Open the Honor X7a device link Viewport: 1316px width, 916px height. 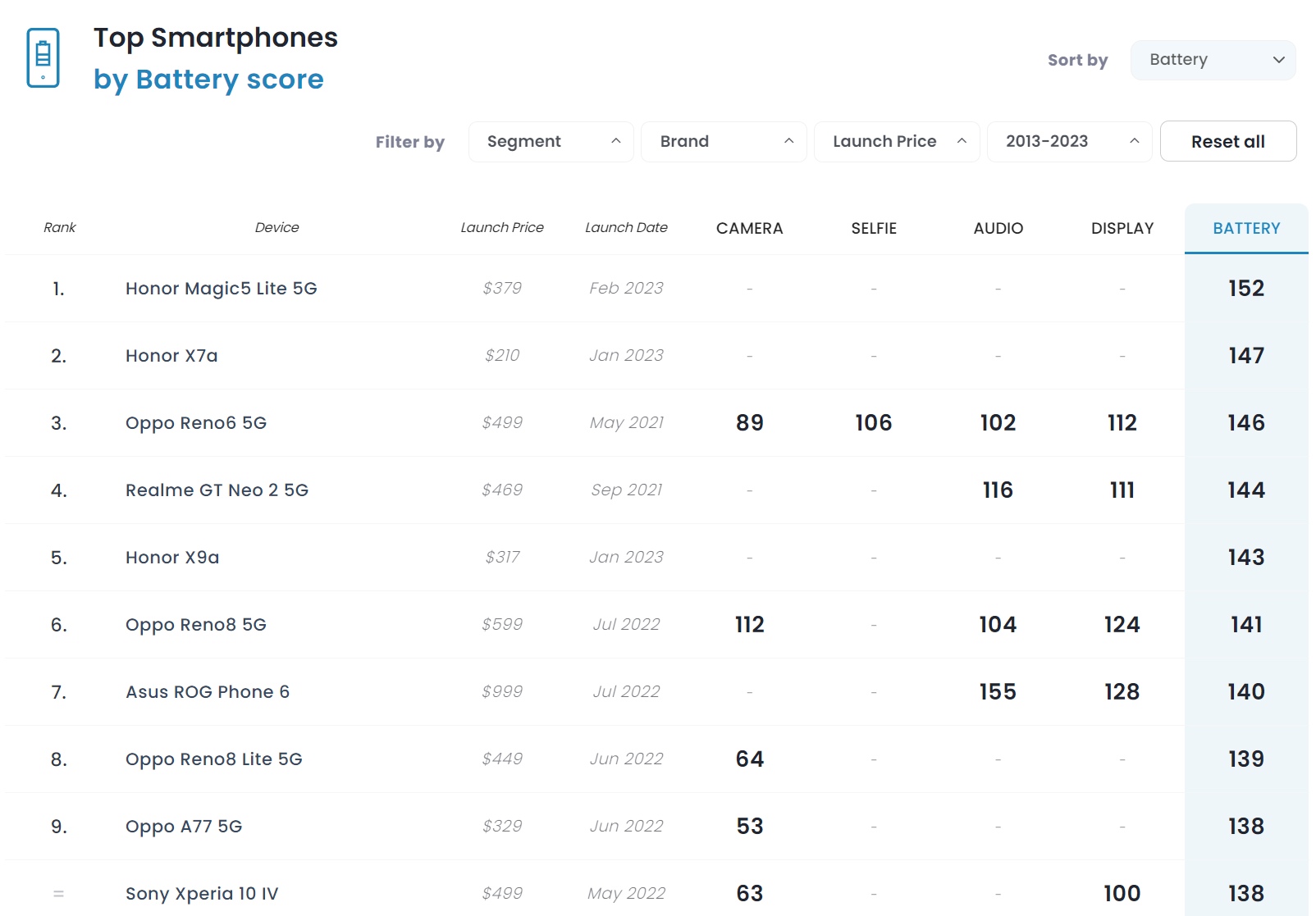(x=171, y=356)
